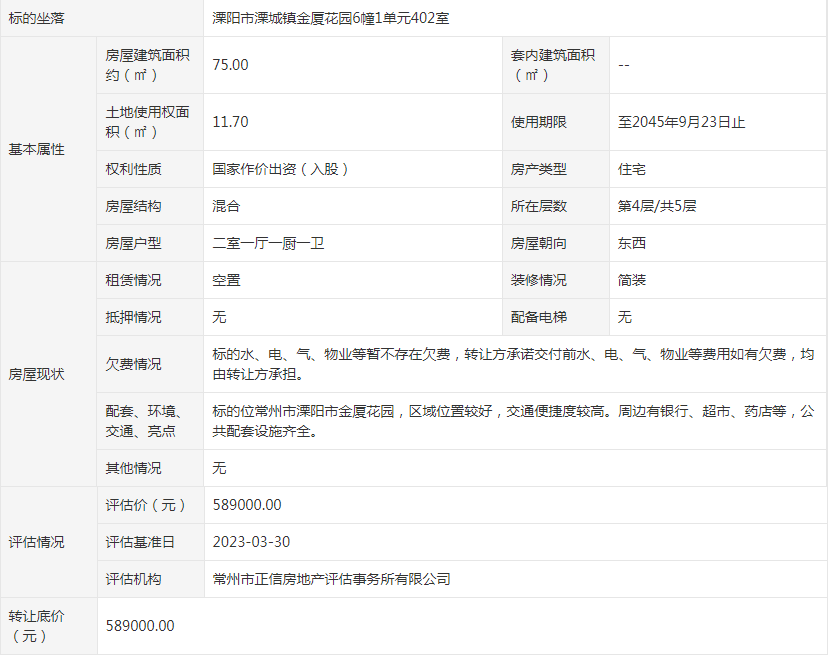Click the 配备电梯 label
The width and height of the screenshot is (828, 655).
pos(539,317)
